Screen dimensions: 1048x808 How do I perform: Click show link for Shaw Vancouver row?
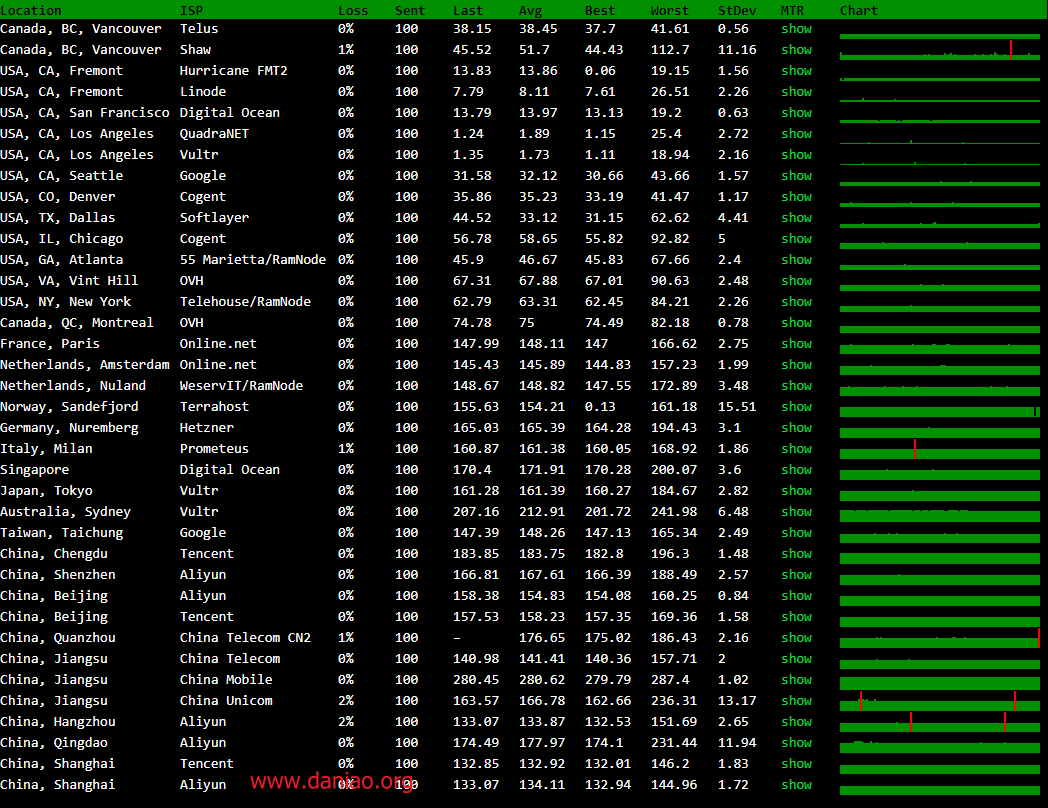796,49
